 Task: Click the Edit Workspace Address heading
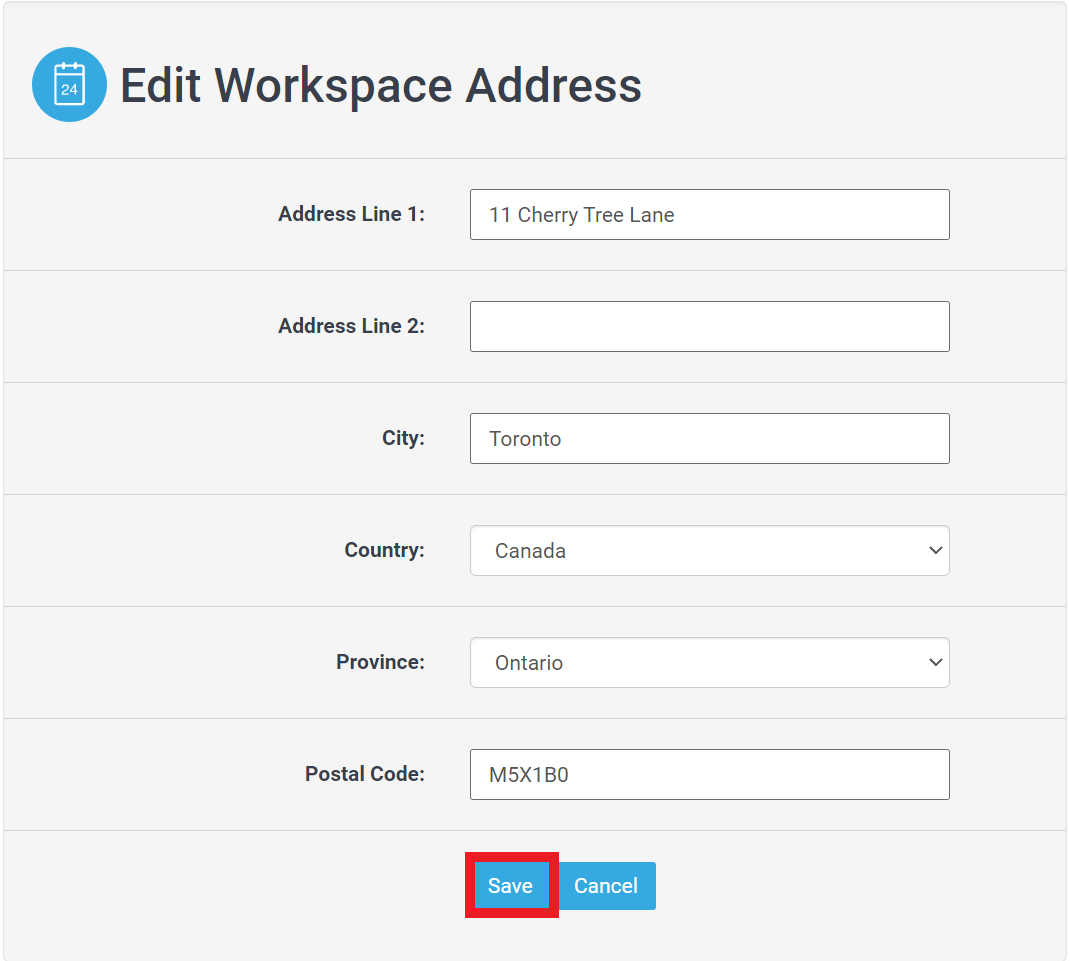[x=380, y=85]
